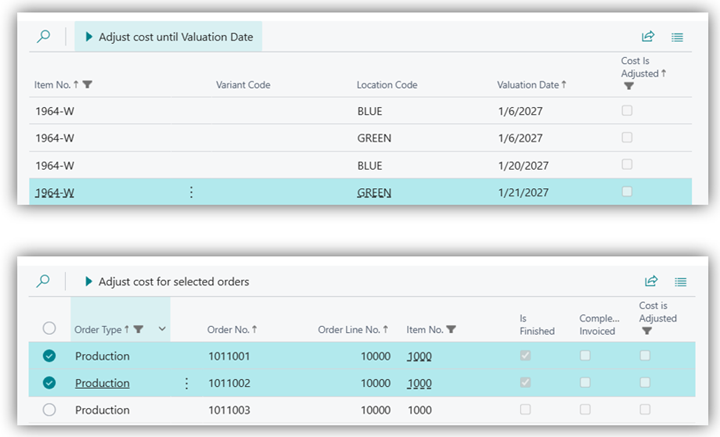This screenshot has width=720, height=437.
Task: Deselect the row checkmark for order 1011001
Action: (x=50, y=356)
